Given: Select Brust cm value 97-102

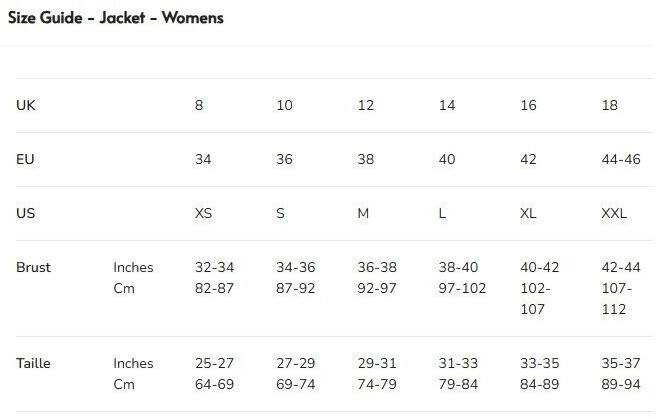Looking at the screenshot, I should pyautogui.click(x=463, y=289).
